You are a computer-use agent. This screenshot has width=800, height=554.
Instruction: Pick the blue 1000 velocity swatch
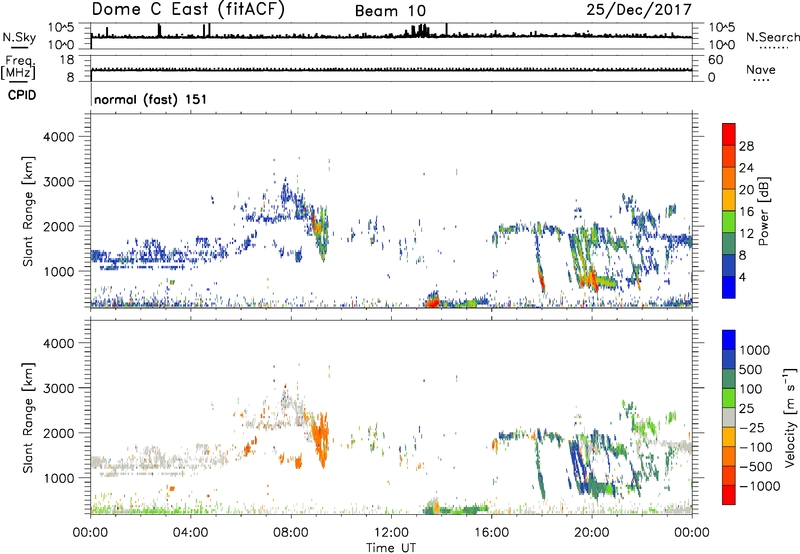tap(729, 340)
